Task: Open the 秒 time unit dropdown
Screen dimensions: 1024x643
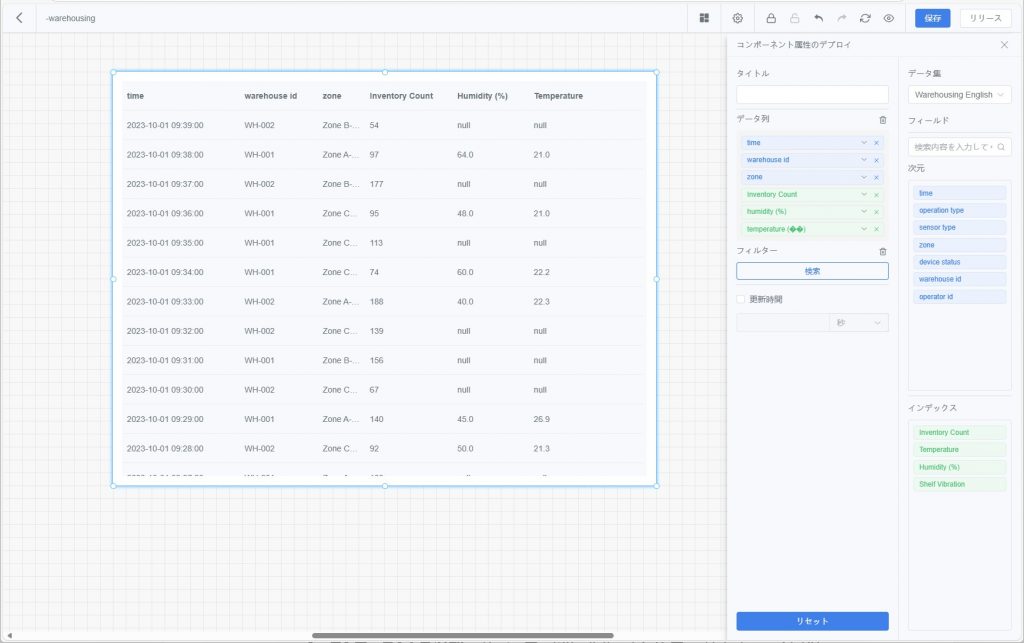Action: point(859,323)
